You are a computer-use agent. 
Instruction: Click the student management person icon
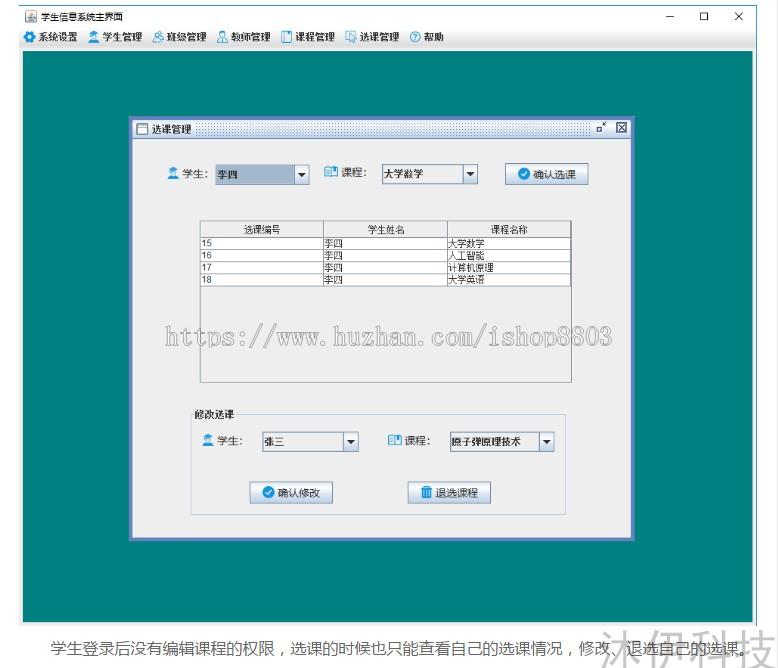coord(93,37)
